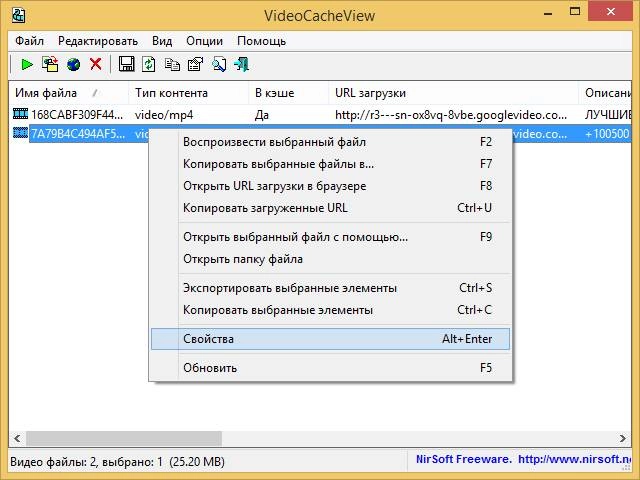640x480 pixels.
Task: Click the green Play selected file icon
Action: click(27, 64)
